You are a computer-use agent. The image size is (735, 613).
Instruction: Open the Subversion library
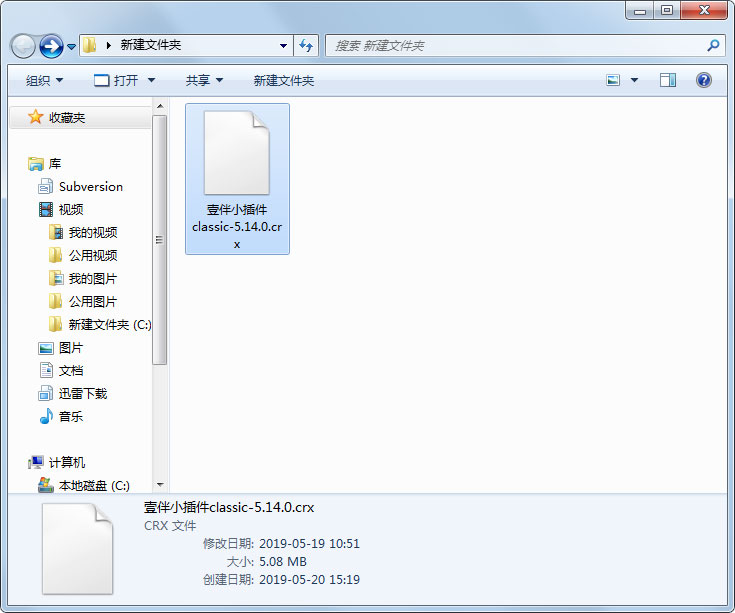click(x=90, y=187)
